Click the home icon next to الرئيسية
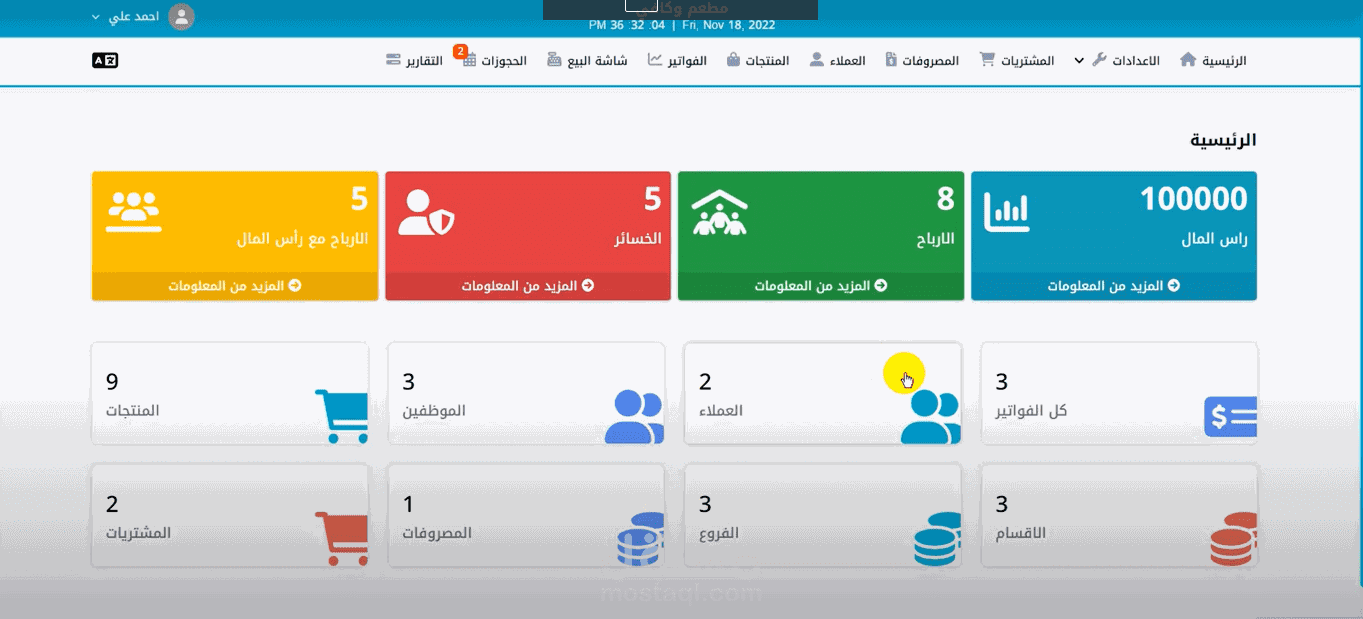The height and width of the screenshot is (619, 1363). [1188, 60]
